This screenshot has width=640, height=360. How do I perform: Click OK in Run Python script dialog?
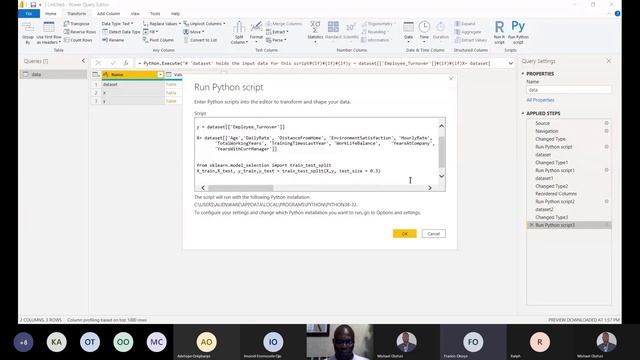point(404,233)
